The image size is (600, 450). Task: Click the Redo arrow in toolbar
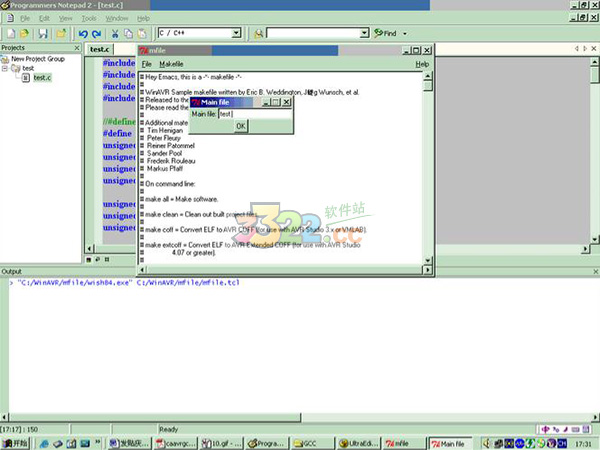click(x=97, y=34)
